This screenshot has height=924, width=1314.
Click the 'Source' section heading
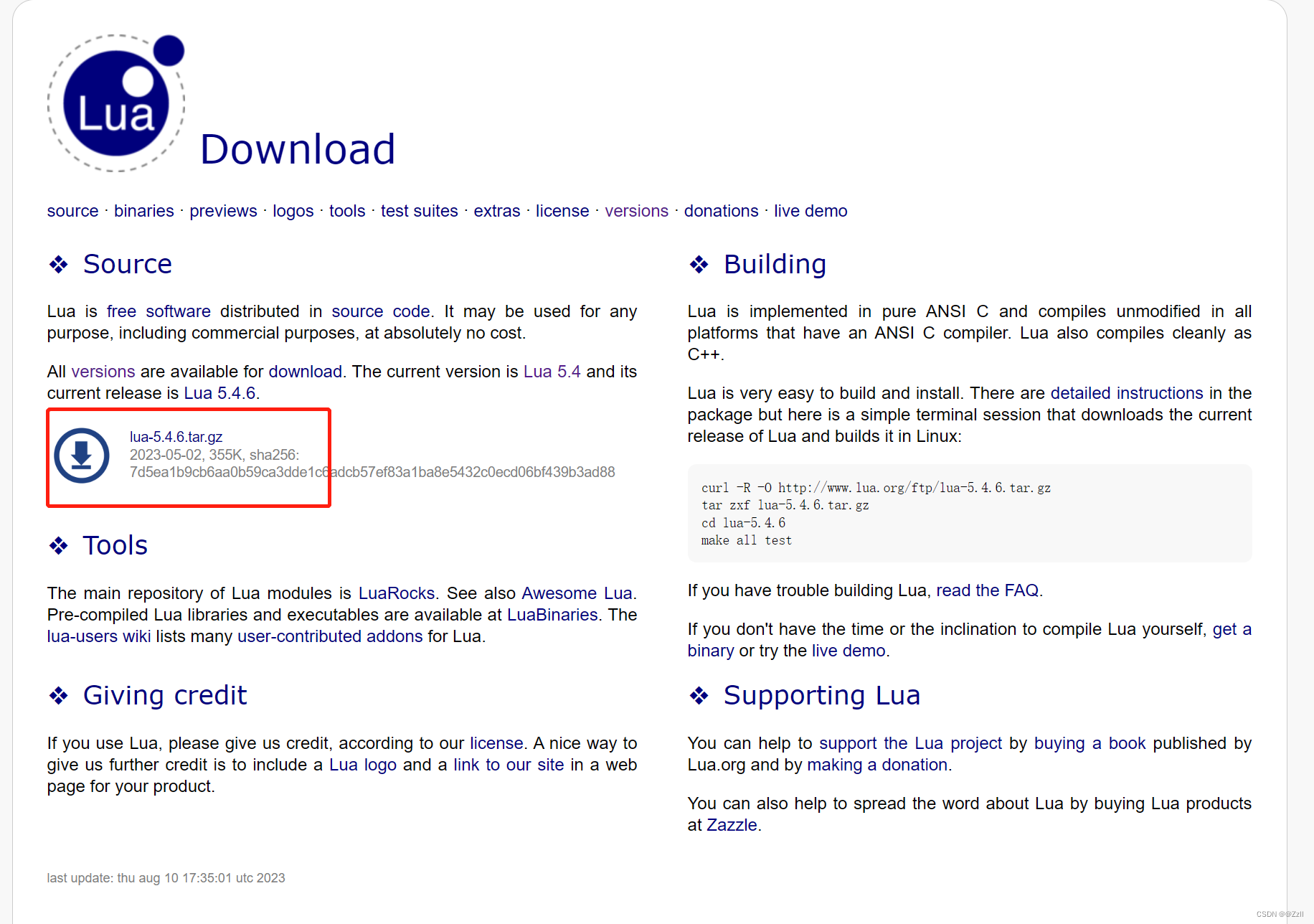[x=127, y=264]
